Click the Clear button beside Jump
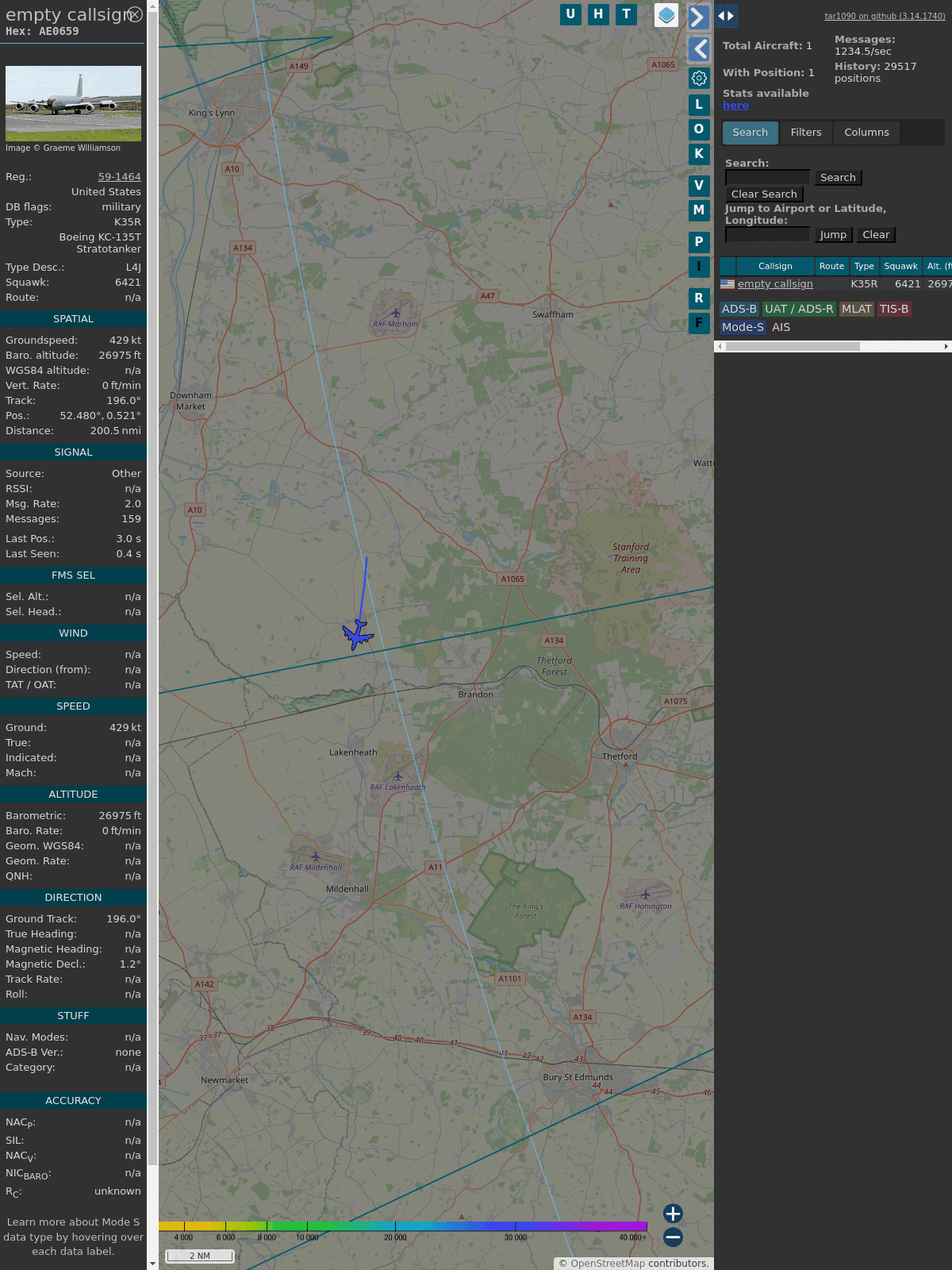Image resolution: width=952 pixels, height=1270 pixels. (876, 235)
